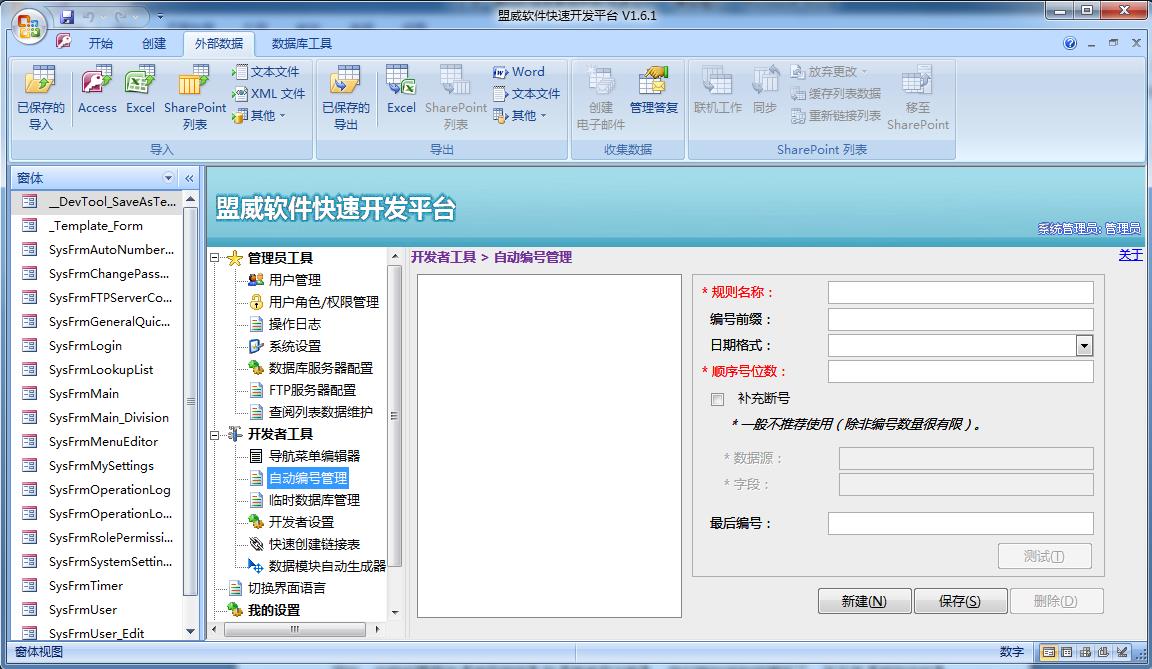This screenshot has width=1152, height=669.
Task: Collapse the navigation pane shutter
Action: pos(190,178)
